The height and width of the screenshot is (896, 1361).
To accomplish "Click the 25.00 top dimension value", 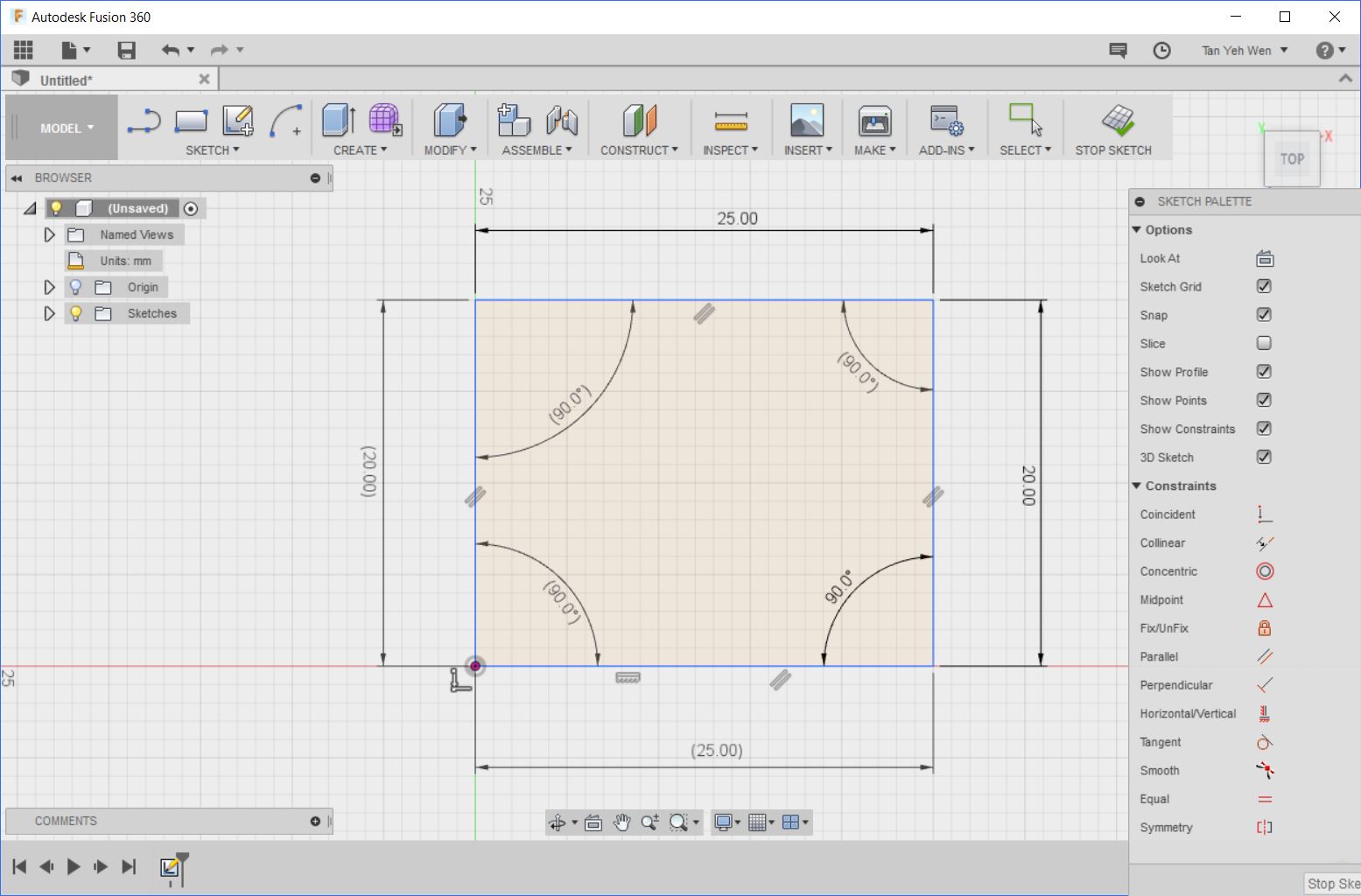I will click(x=738, y=219).
